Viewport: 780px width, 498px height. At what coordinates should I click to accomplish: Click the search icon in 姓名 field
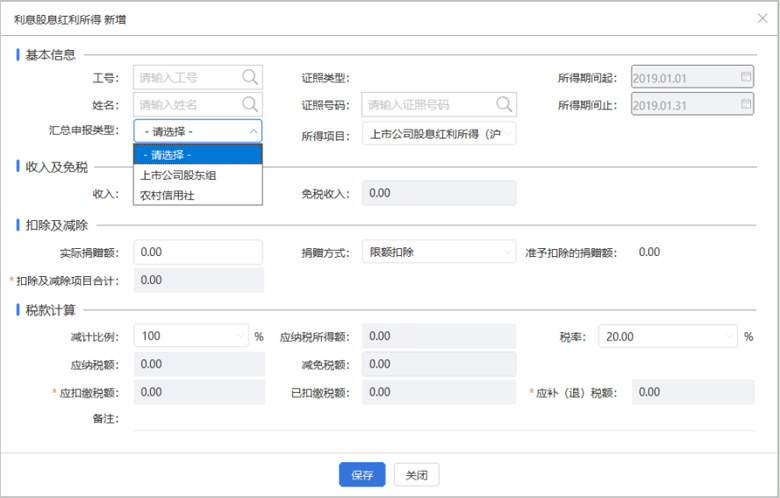(x=249, y=104)
